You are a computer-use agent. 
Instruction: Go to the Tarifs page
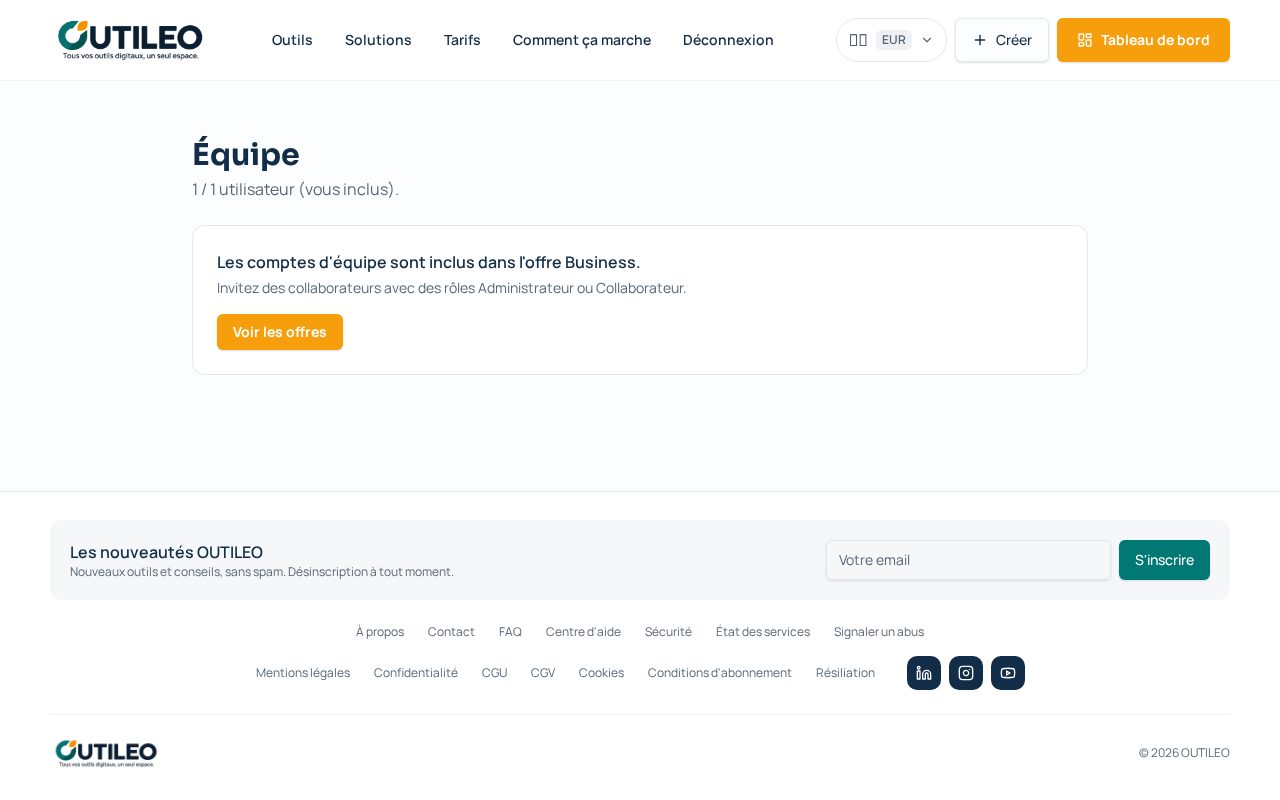pos(462,40)
